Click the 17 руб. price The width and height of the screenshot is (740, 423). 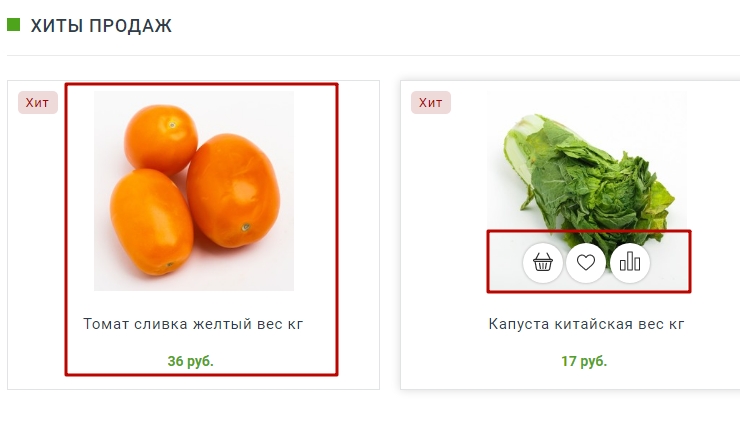point(584,361)
